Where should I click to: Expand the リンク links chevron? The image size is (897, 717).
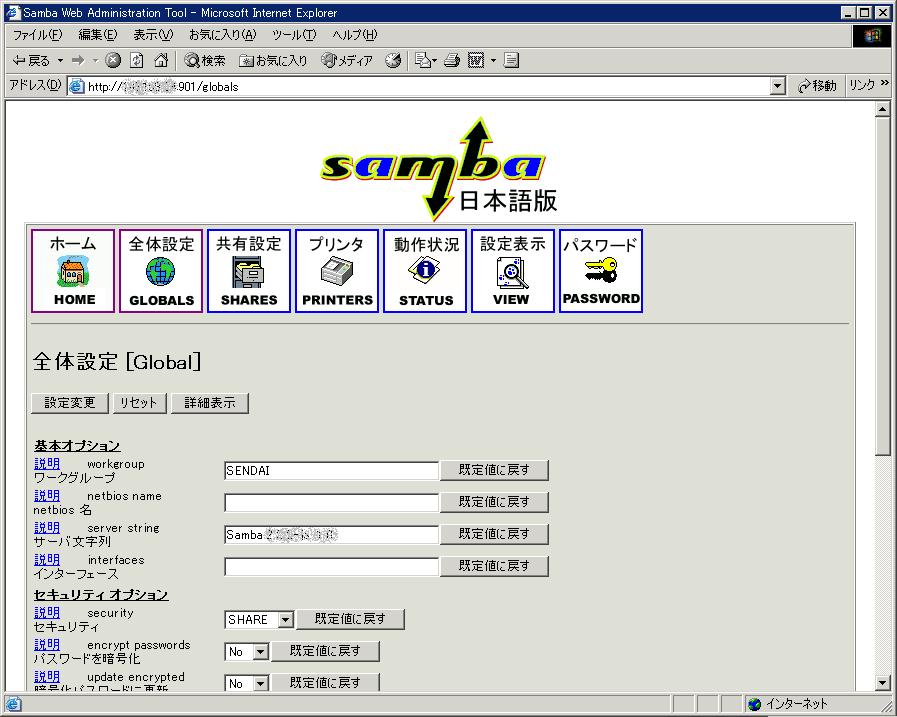[885, 84]
